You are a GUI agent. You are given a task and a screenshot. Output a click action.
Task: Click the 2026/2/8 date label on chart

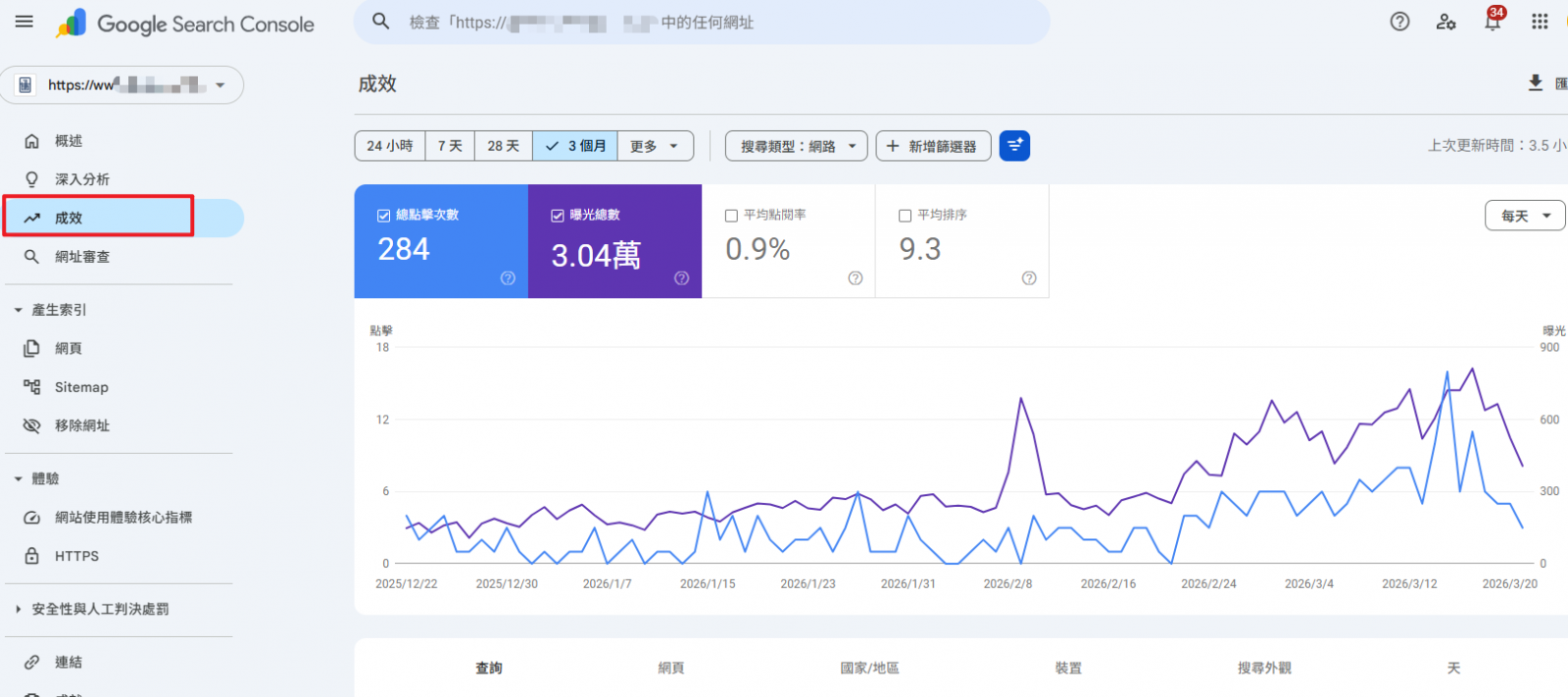tap(1007, 583)
